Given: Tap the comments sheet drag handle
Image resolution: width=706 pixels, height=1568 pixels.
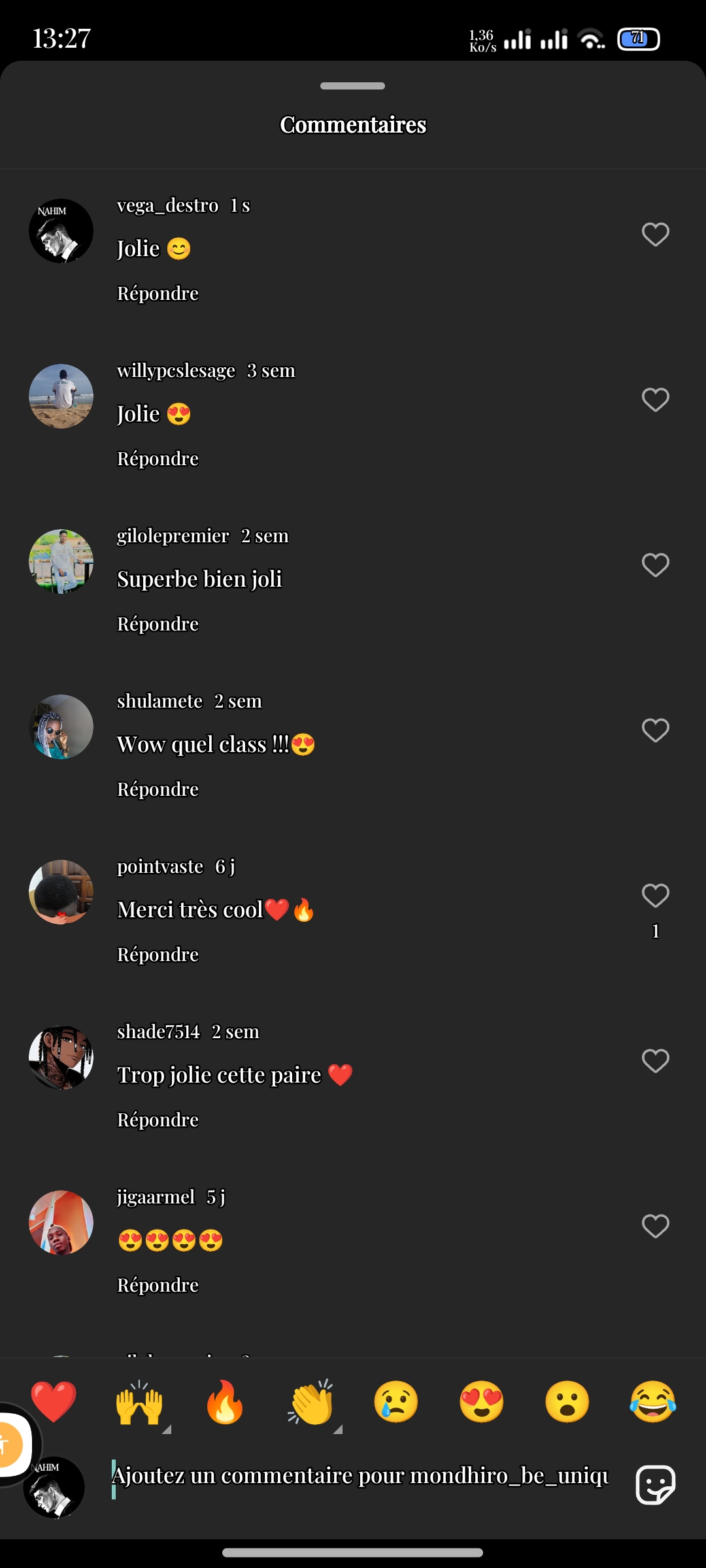Looking at the screenshot, I should point(353,86).
